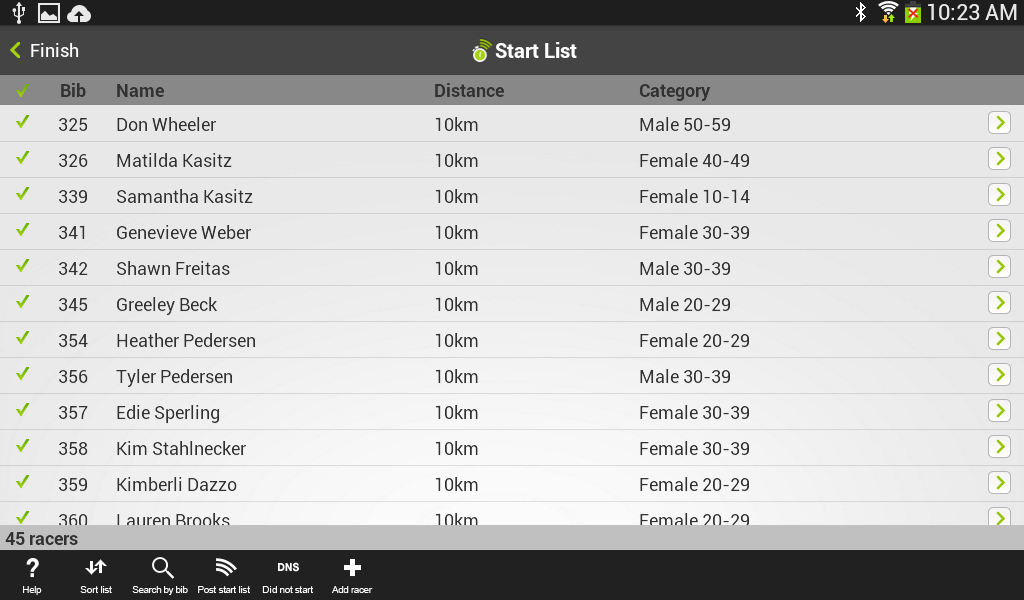Screen dimensions: 1024x600
Task: Open the Help icon
Action: point(31,574)
